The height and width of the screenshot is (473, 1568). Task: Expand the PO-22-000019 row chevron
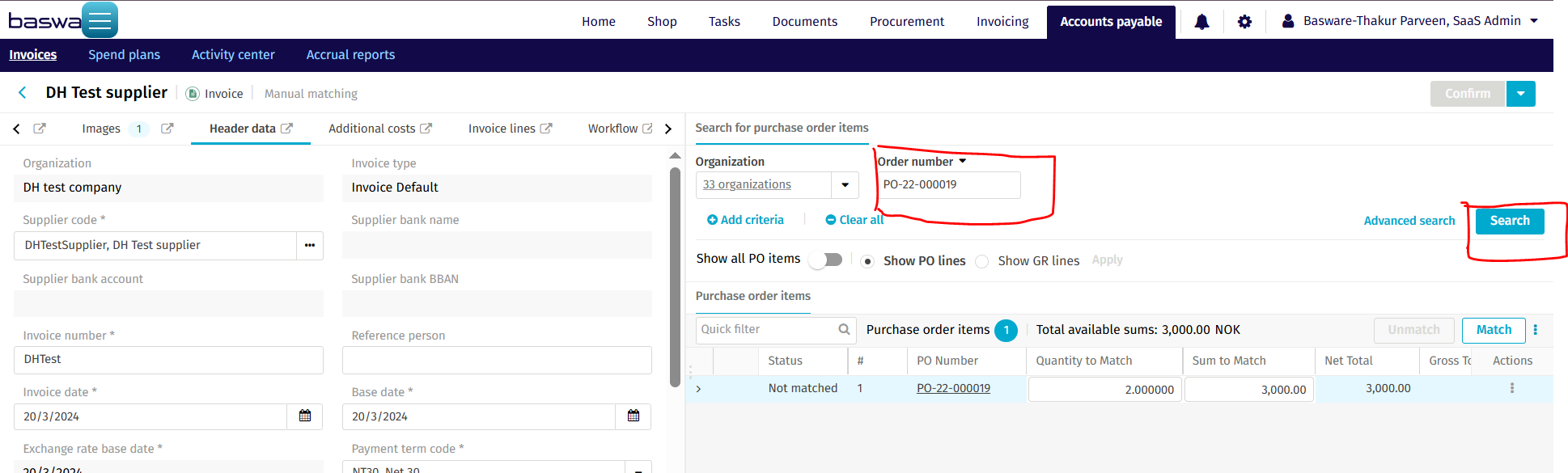pyautogui.click(x=698, y=389)
